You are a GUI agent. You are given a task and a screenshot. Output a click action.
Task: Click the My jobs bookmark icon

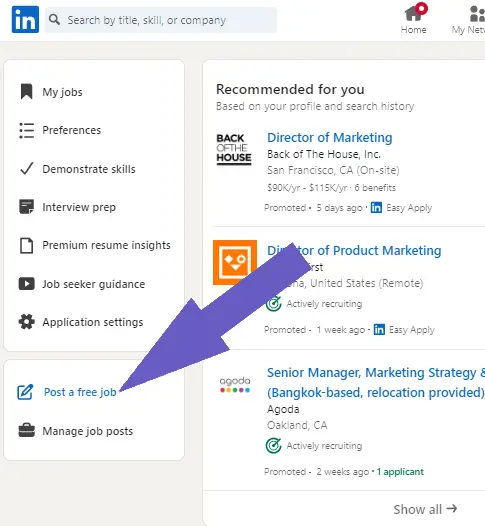pos(26,92)
